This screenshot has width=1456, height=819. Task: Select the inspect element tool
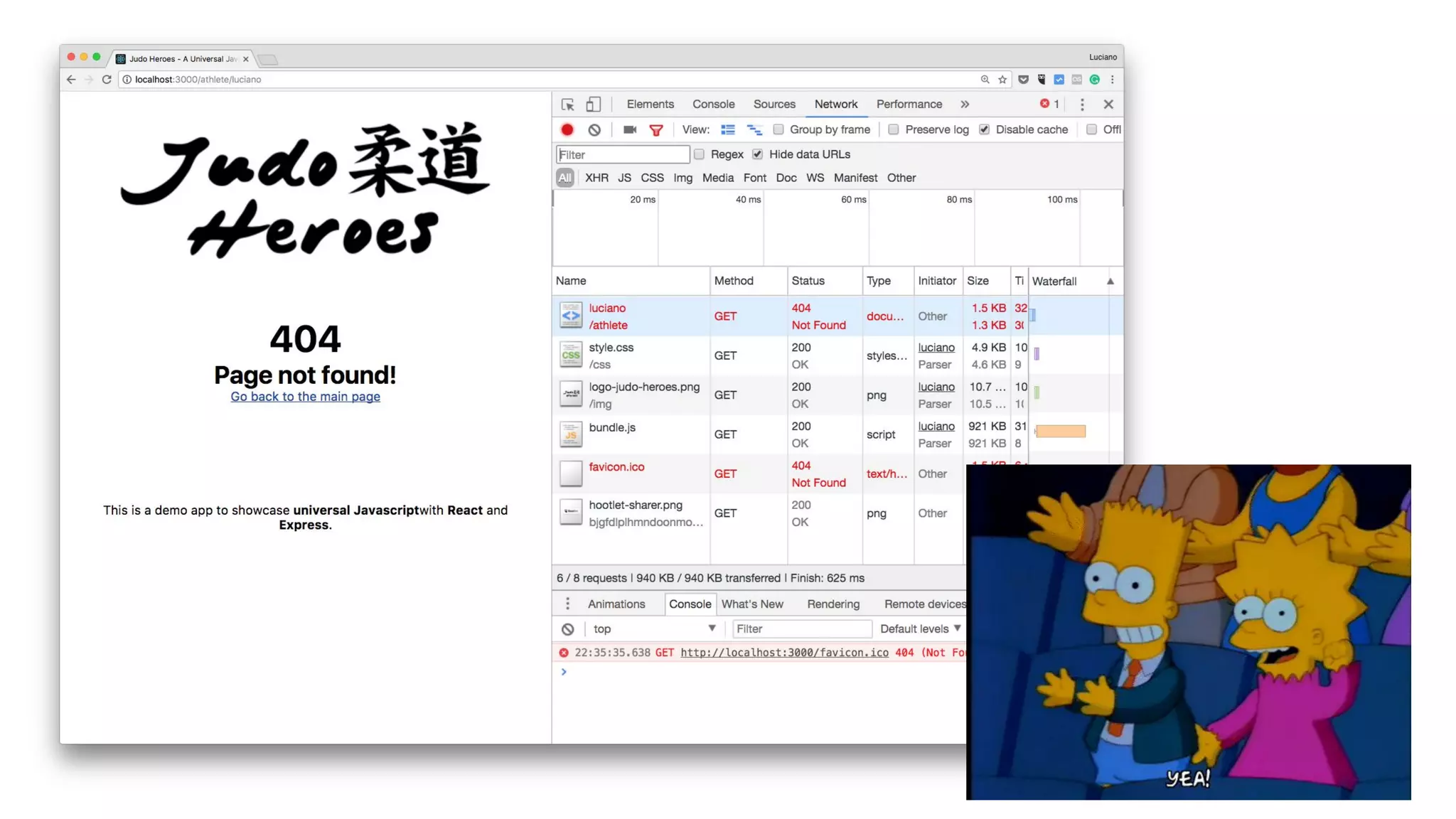pos(567,105)
